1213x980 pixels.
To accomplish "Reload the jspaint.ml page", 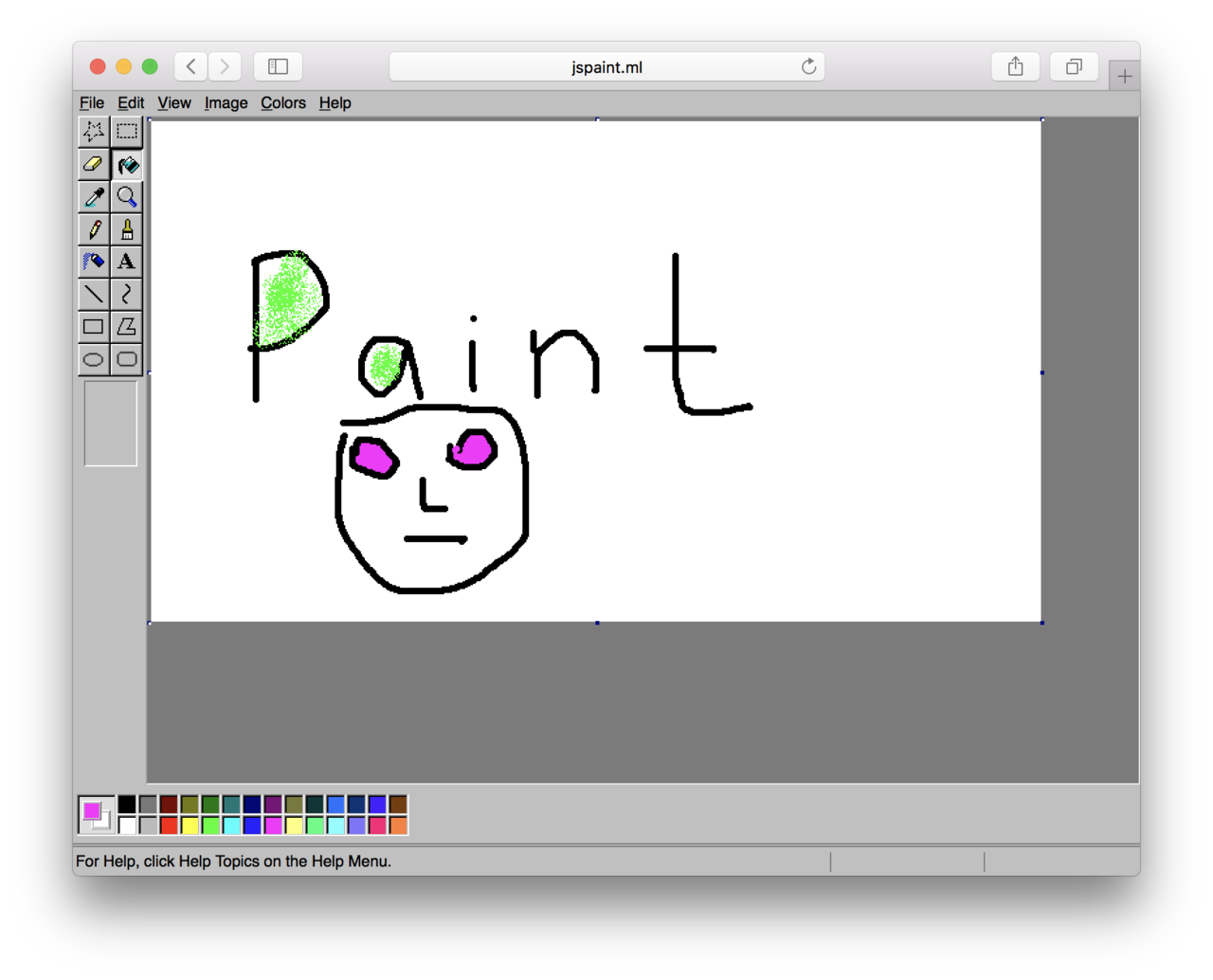I will click(x=808, y=66).
